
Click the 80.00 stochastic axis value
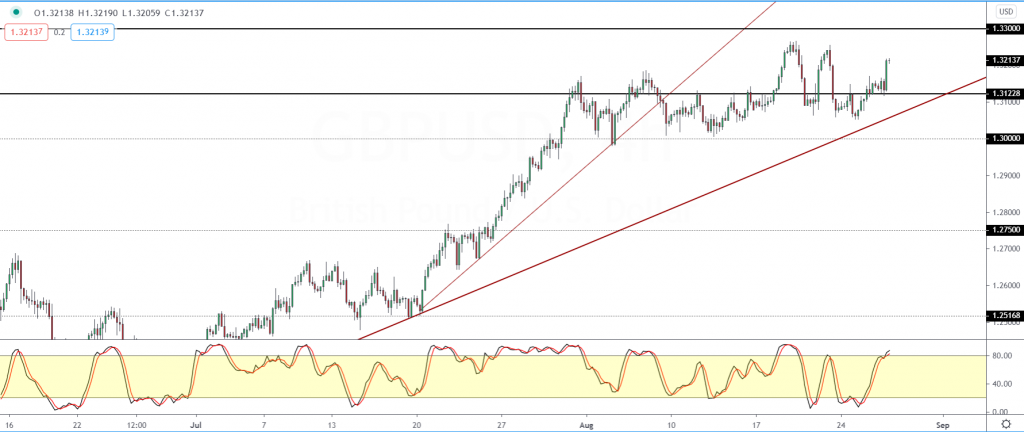coord(1000,356)
